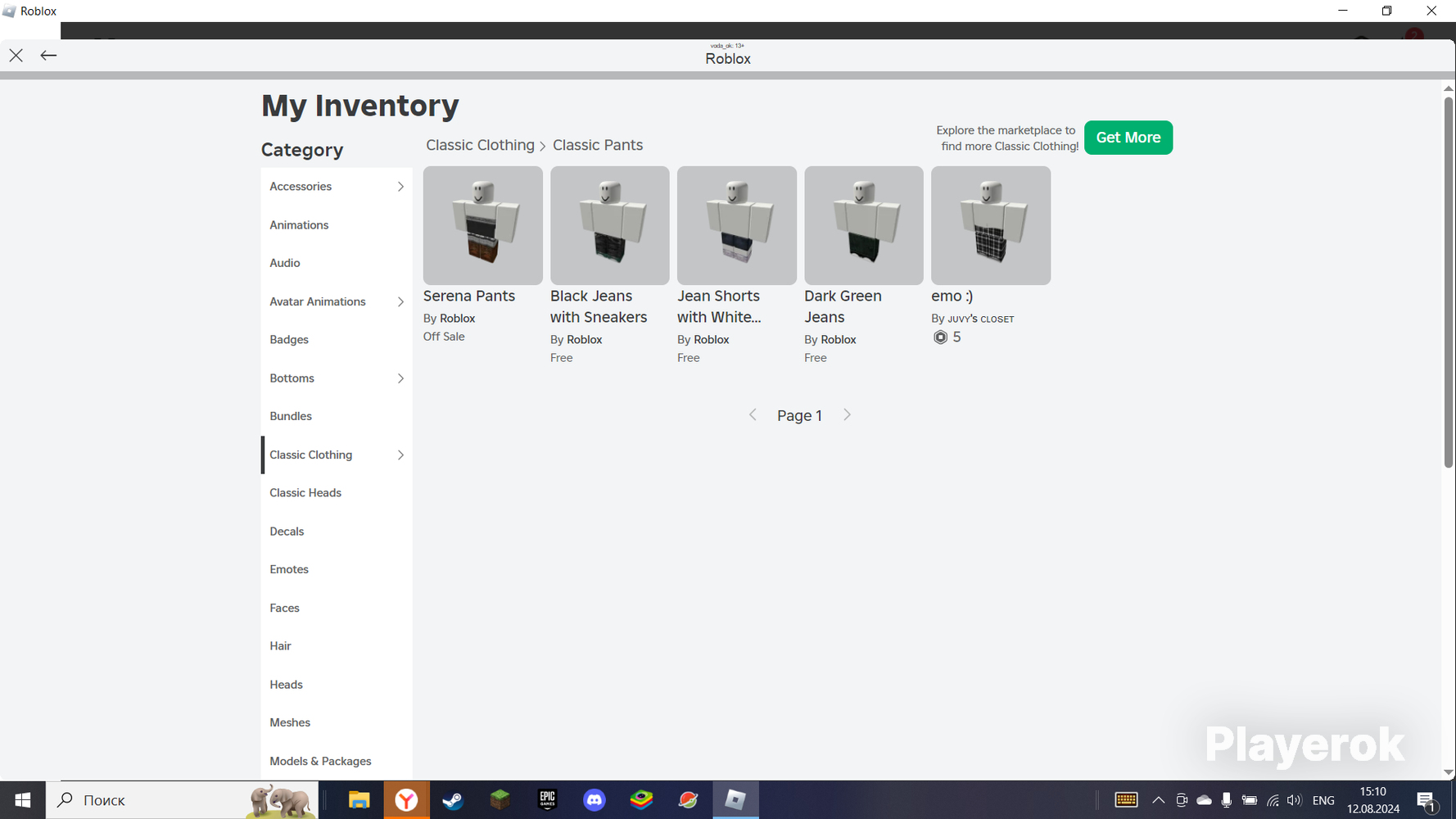Expand the Bottoms category chevron

click(x=400, y=378)
